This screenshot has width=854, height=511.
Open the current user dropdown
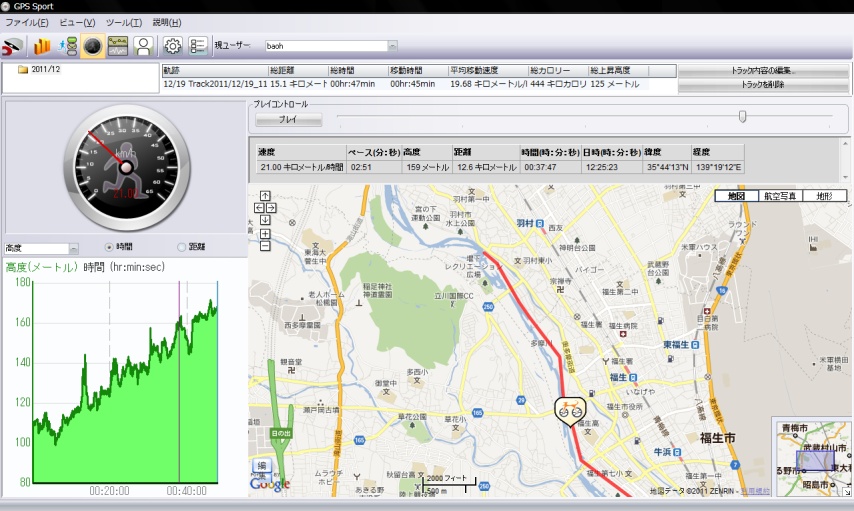click(x=392, y=45)
